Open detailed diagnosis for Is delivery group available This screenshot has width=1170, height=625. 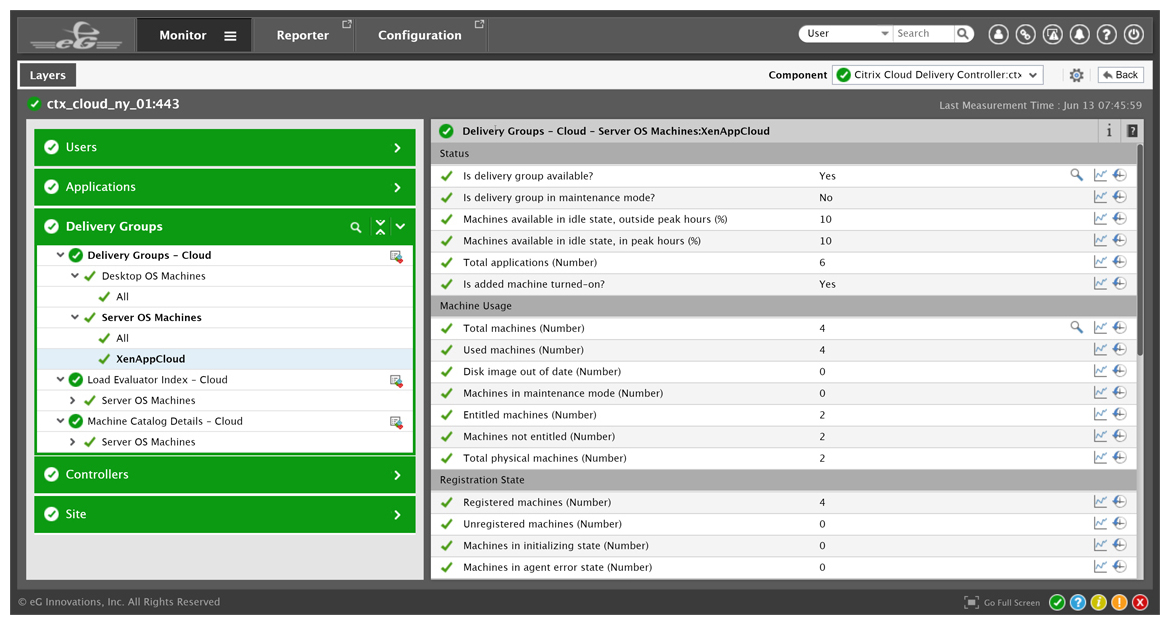click(x=1076, y=175)
